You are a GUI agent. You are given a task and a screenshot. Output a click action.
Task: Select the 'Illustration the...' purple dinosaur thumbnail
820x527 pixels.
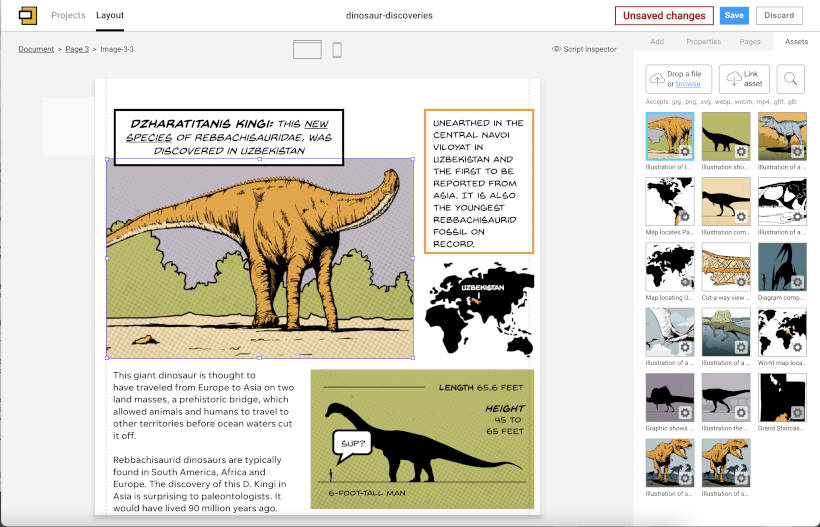(726, 397)
